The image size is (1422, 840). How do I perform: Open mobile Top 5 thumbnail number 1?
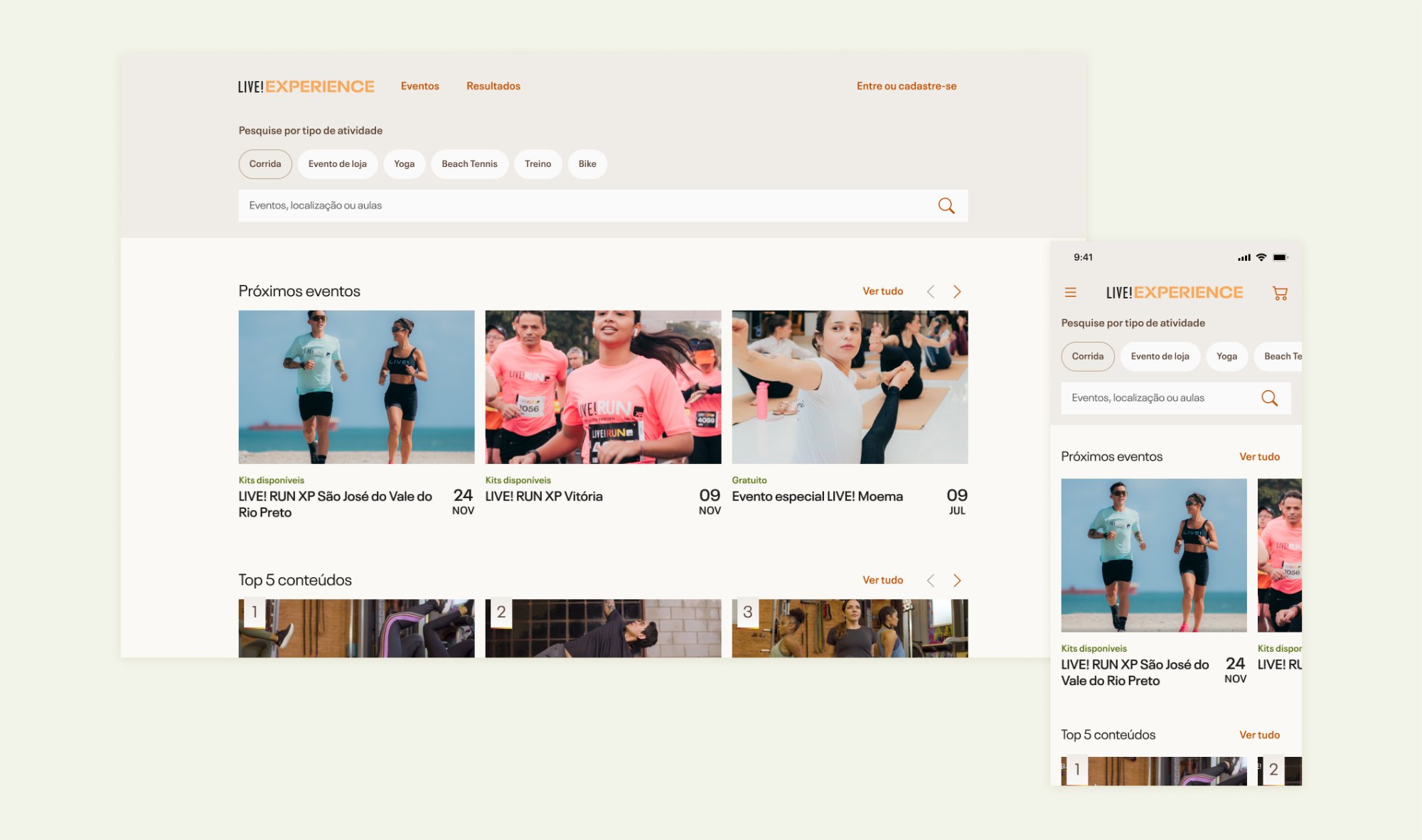(1153, 771)
